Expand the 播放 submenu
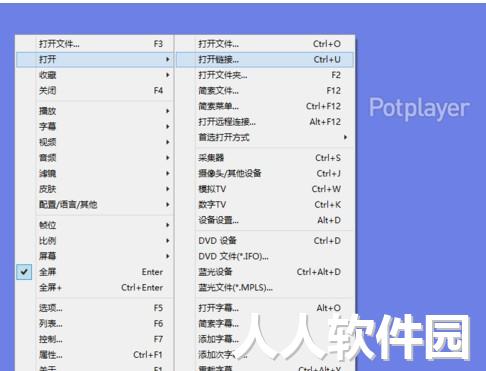The image size is (486, 371). click(94, 111)
